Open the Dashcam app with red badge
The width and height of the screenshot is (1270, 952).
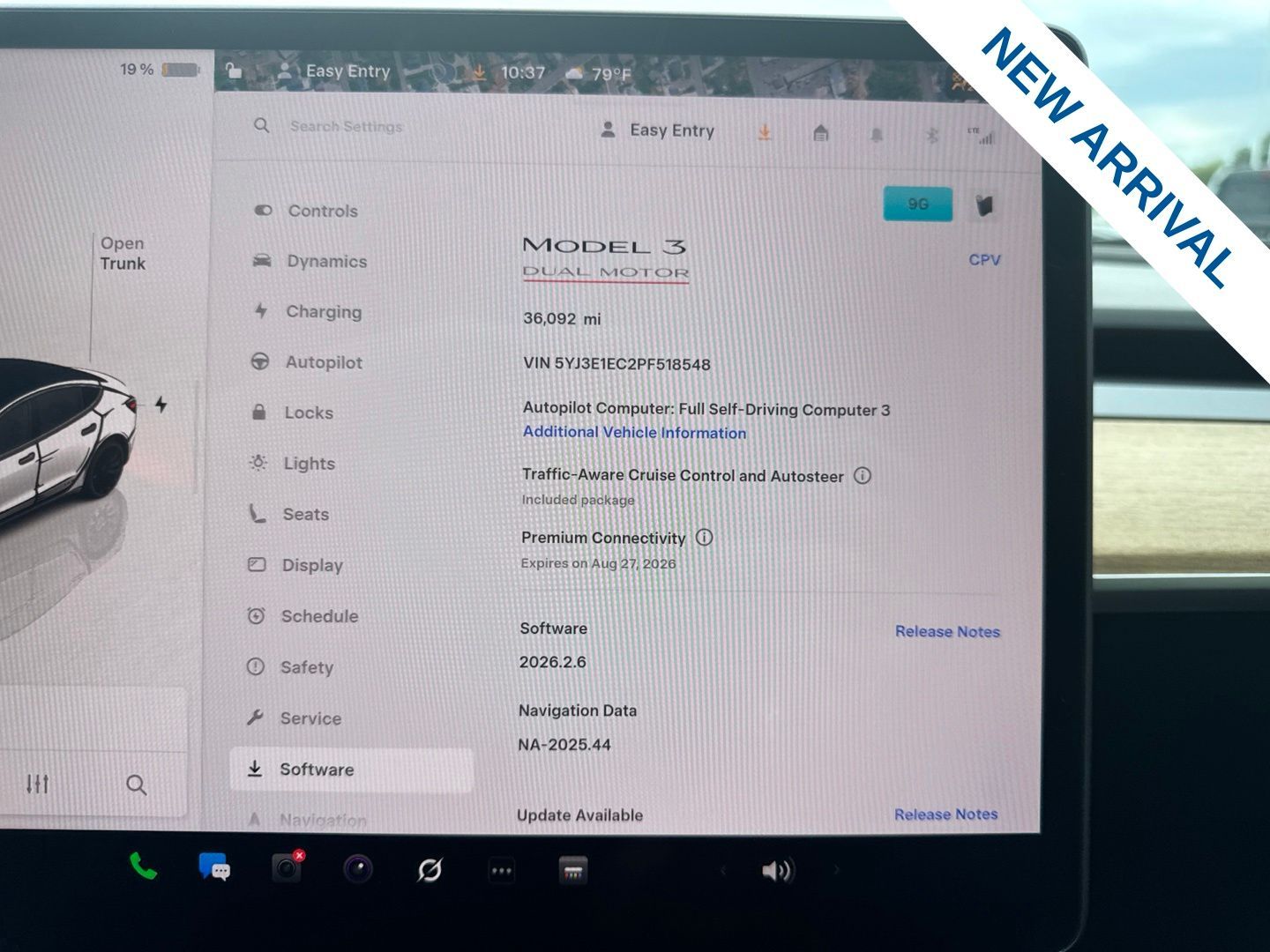(288, 868)
